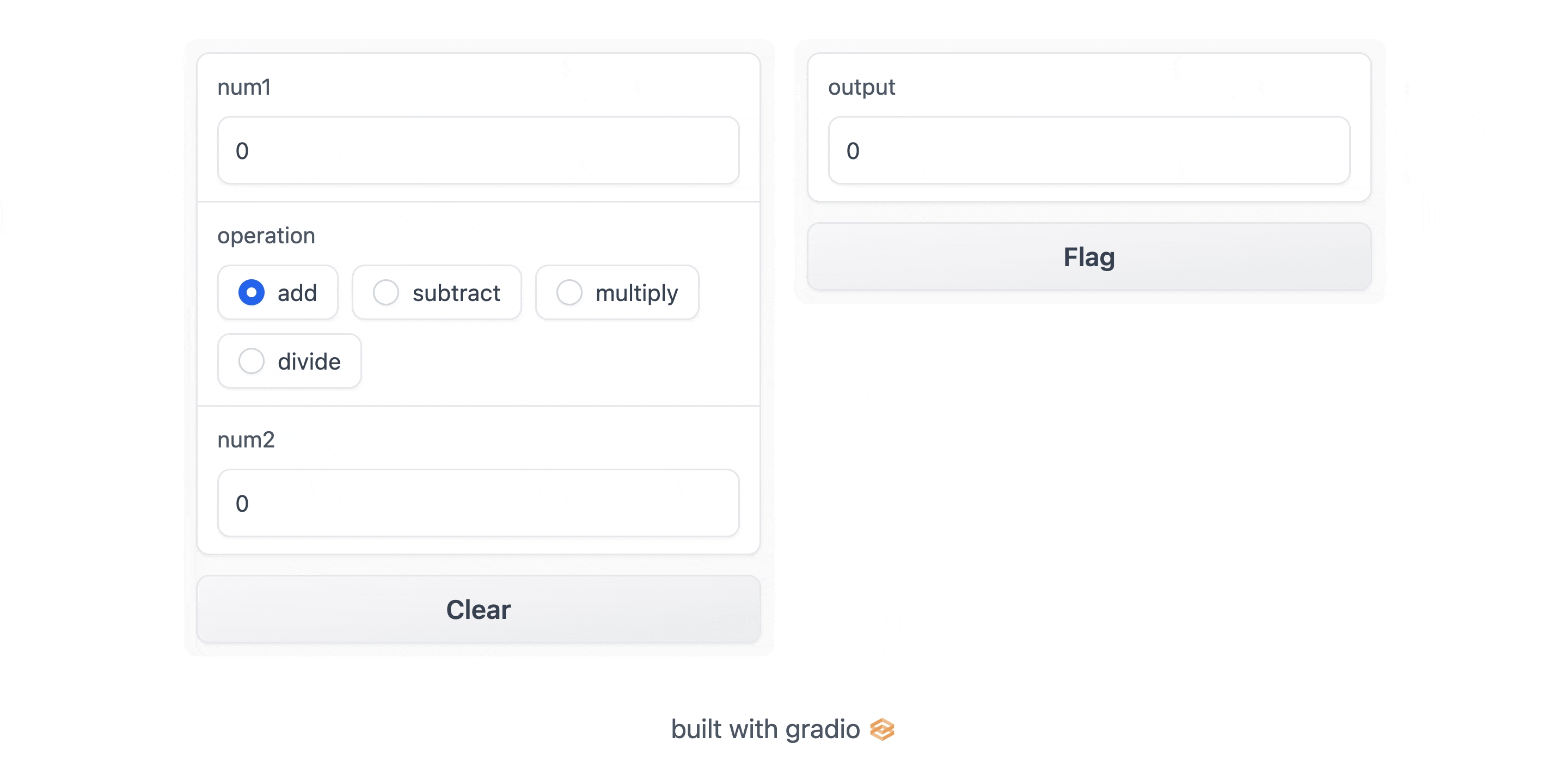
Task: Click the 'add' option label text
Action: tap(297, 293)
